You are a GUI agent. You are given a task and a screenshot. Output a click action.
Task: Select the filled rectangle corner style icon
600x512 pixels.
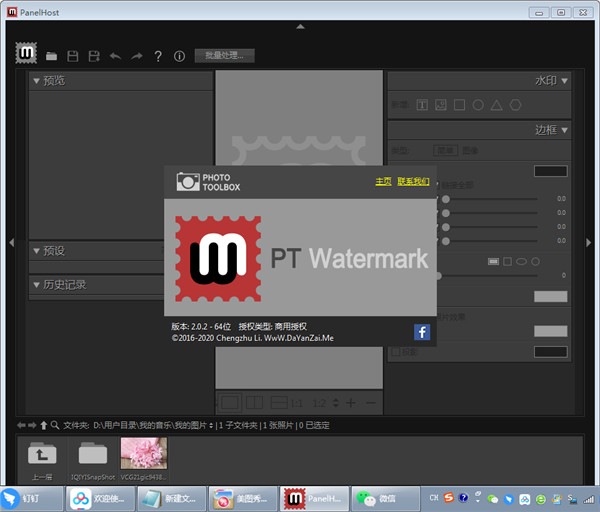pyautogui.click(x=493, y=261)
